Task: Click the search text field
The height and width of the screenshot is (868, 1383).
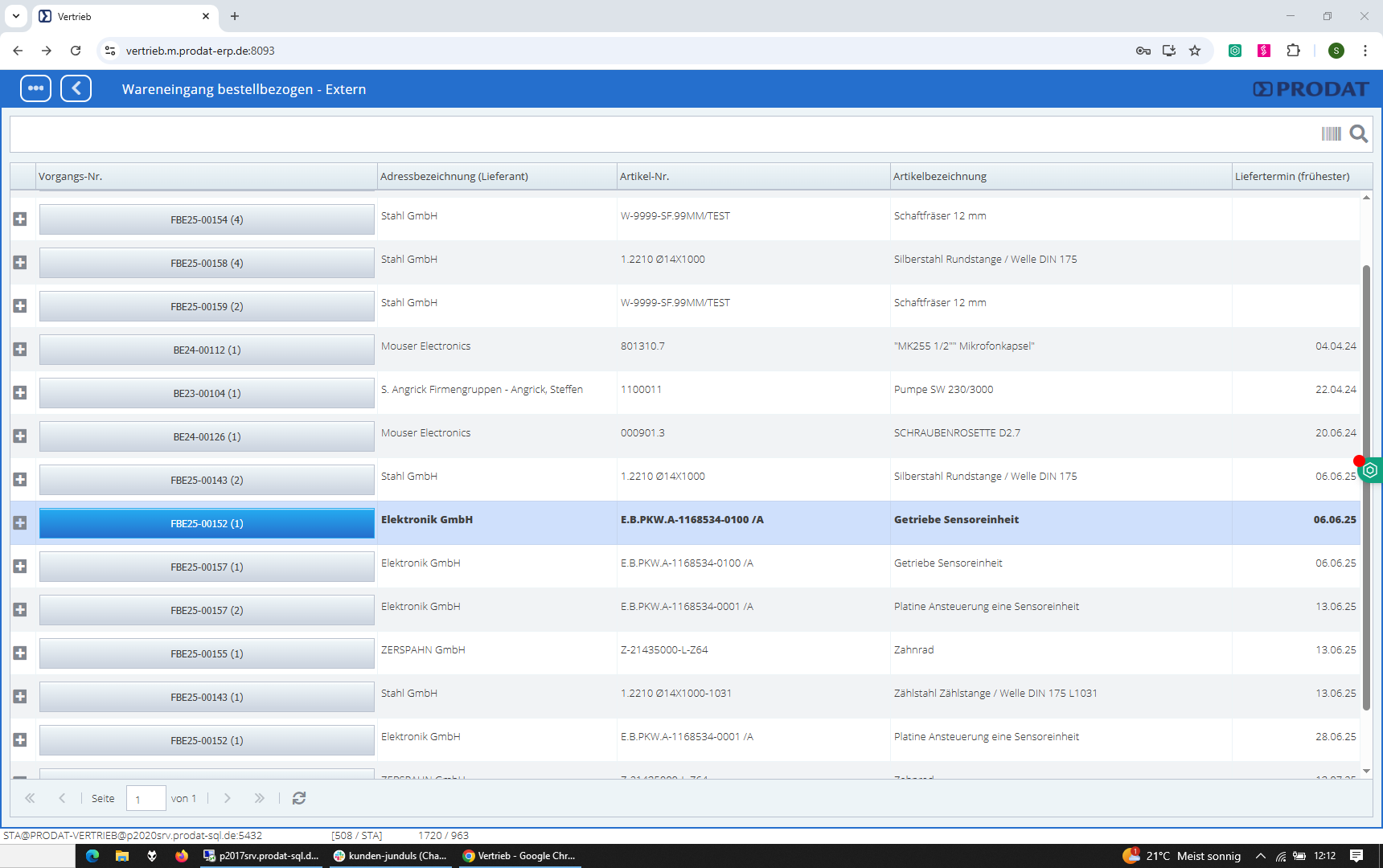Action: (x=659, y=134)
